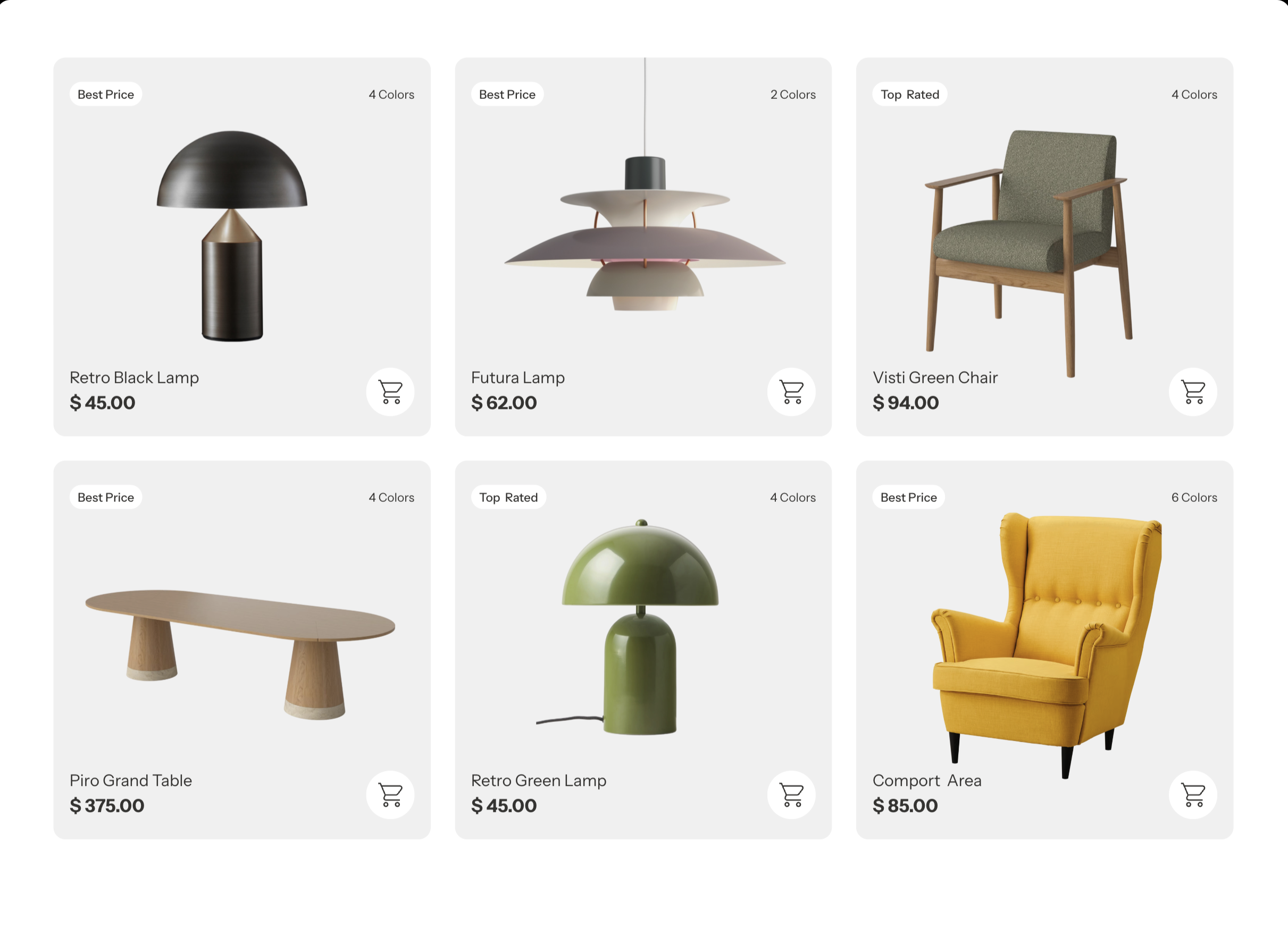Show the 2 Colors options for Futura Lamp
Image resolution: width=1288 pixels, height=942 pixels.
point(793,94)
